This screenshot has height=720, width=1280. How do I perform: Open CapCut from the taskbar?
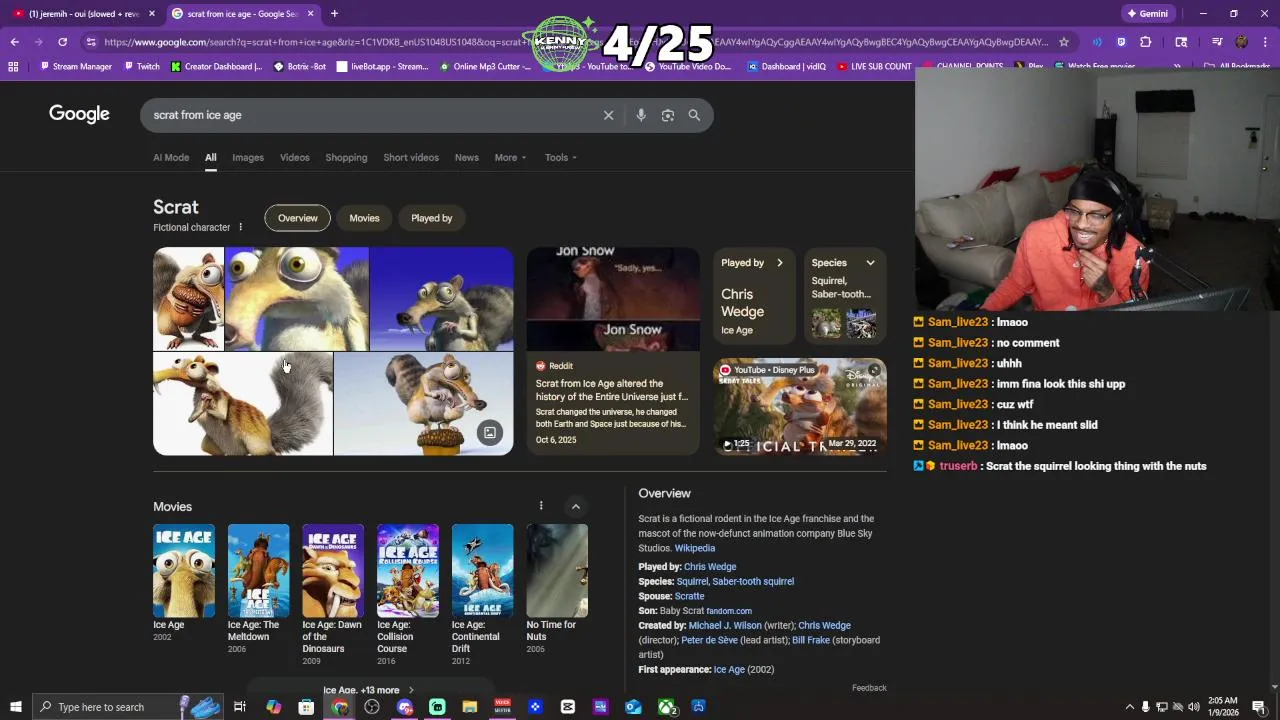[568, 707]
